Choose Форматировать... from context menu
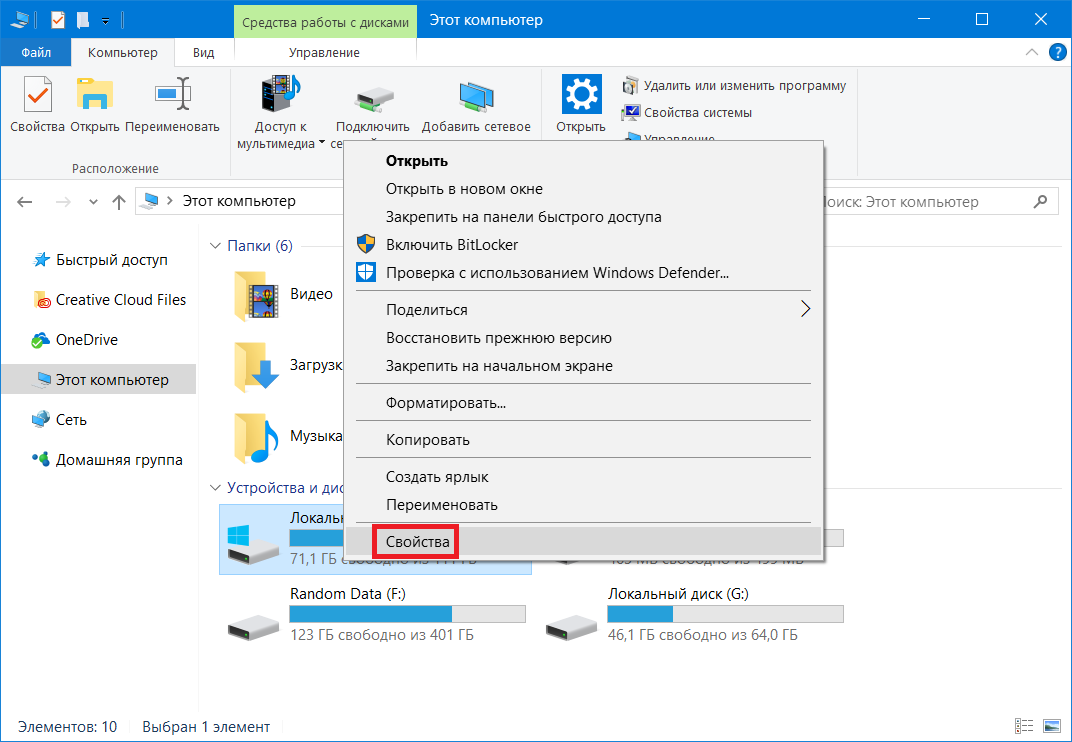The width and height of the screenshot is (1072, 742). [583, 403]
